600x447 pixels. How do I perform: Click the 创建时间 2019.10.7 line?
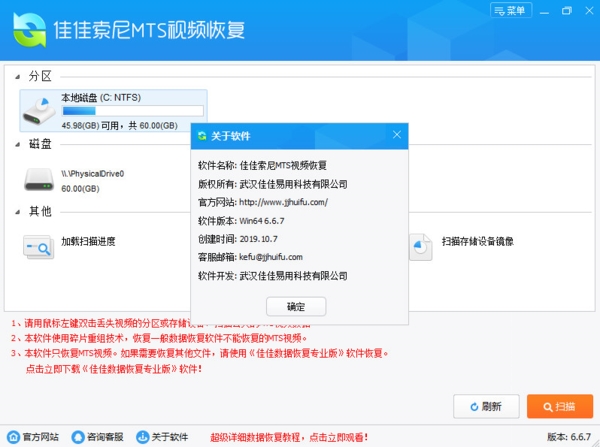[238, 239]
